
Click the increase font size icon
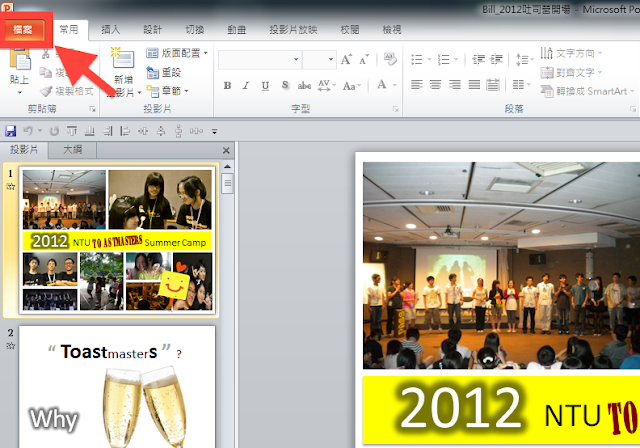point(346,60)
